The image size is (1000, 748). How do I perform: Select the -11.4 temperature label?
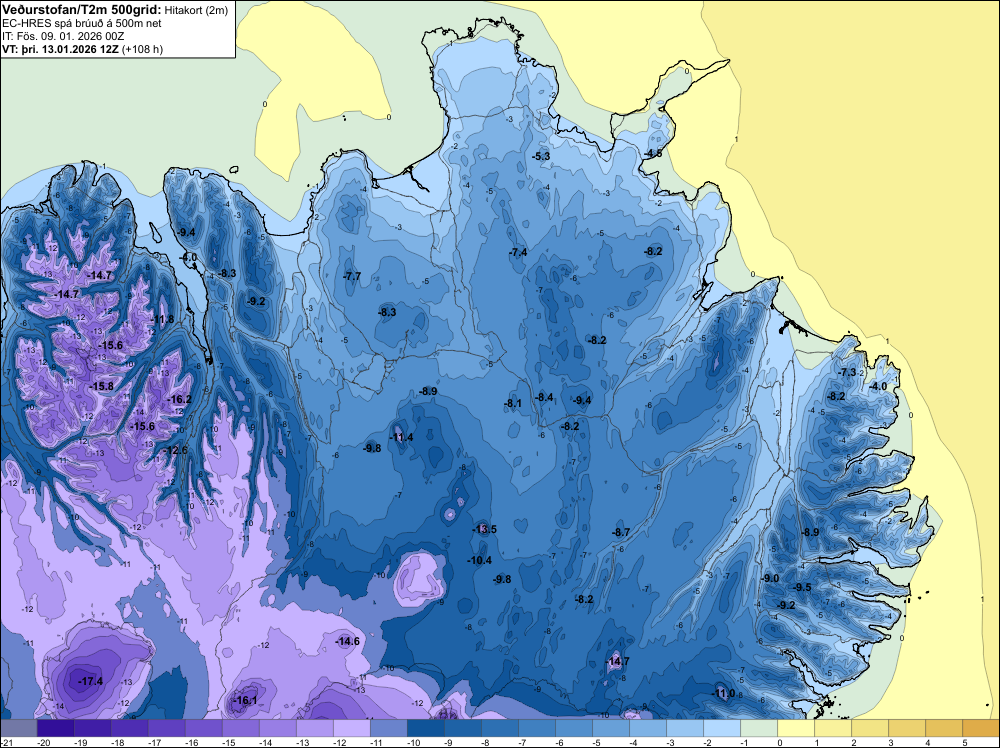(401, 437)
